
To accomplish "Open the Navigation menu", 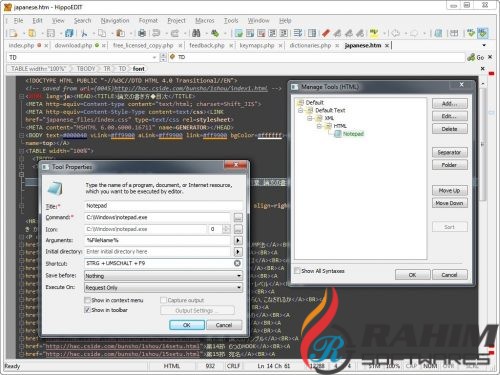I will tap(115, 21).
